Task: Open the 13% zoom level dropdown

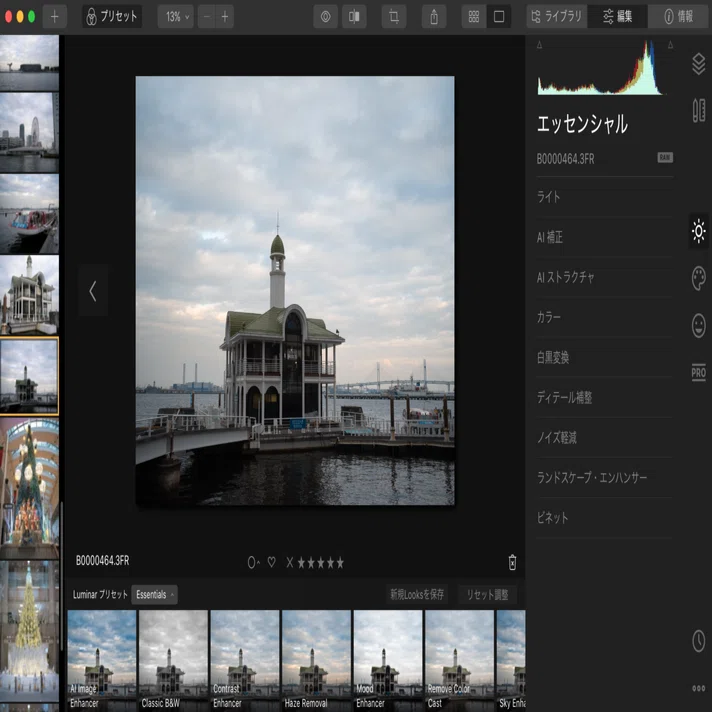Action: pos(176,17)
